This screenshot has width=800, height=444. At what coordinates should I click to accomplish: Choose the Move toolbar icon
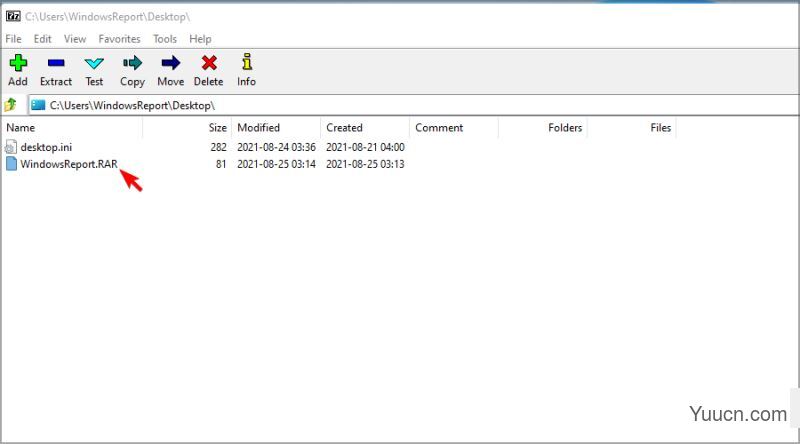pyautogui.click(x=170, y=63)
